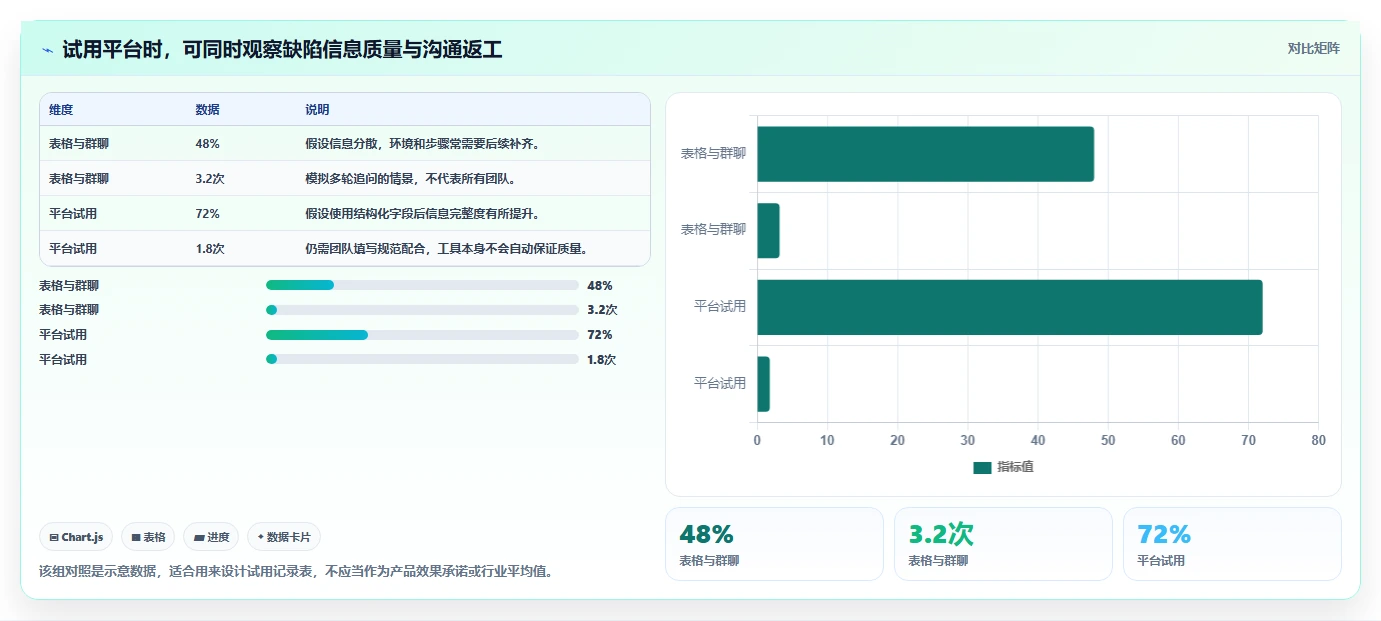The width and height of the screenshot is (1381, 621).
Task: Open the 3.2次 表格与群聊 stat card
Action: (1003, 544)
